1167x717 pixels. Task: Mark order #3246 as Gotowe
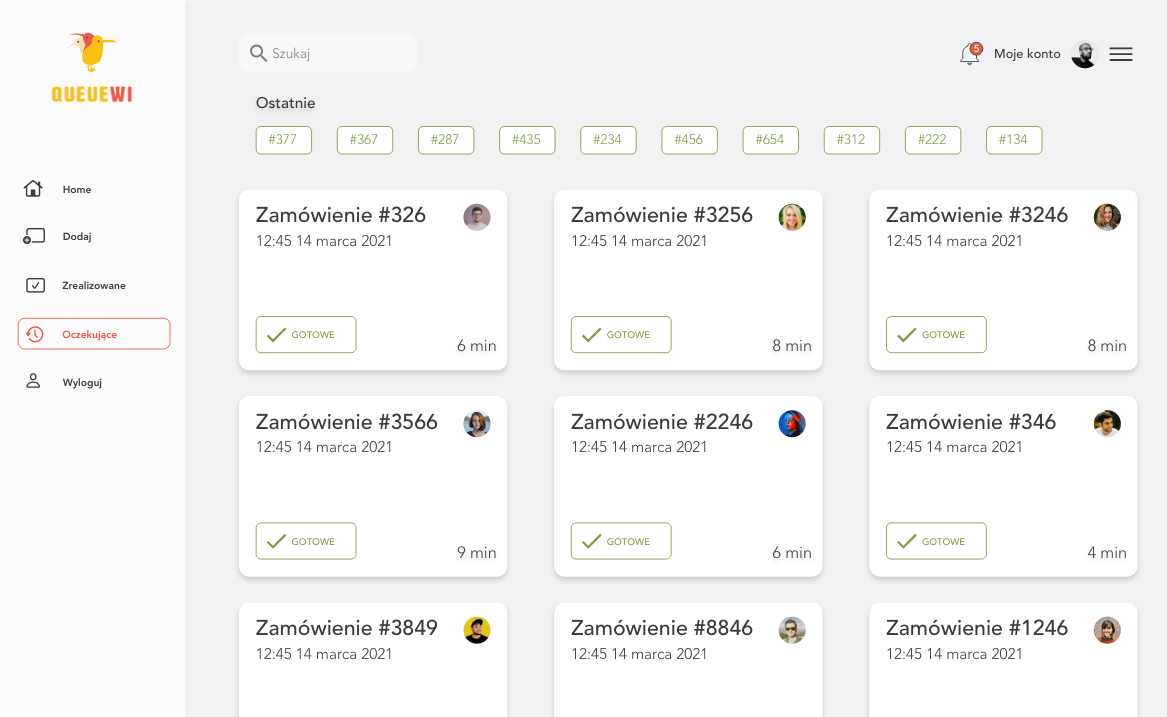tap(936, 335)
